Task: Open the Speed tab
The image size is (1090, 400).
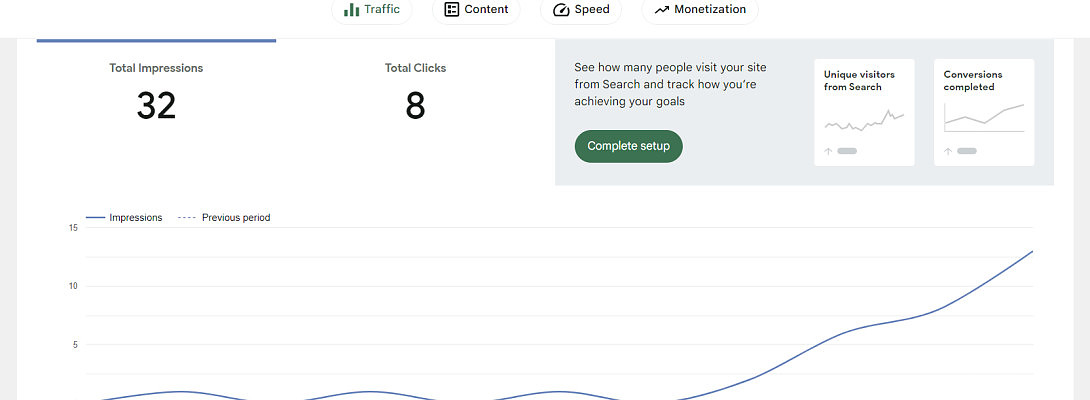Action: [x=591, y=10]
